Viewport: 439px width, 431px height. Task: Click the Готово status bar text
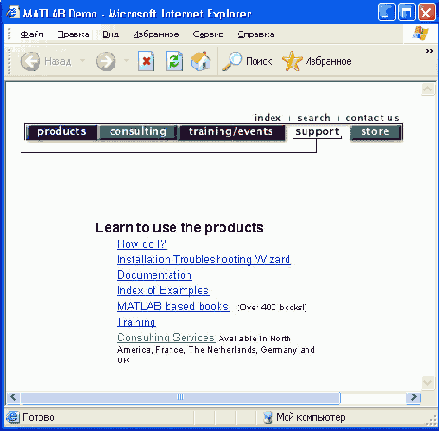(x=38, y=417)
